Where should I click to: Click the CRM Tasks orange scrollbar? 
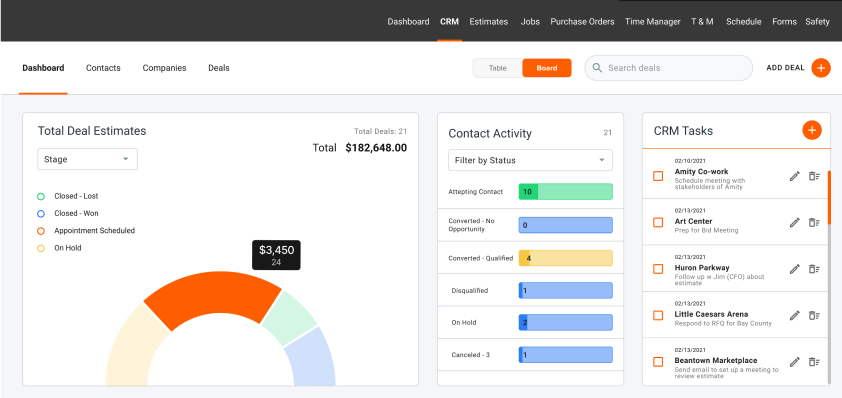[829, 197]
